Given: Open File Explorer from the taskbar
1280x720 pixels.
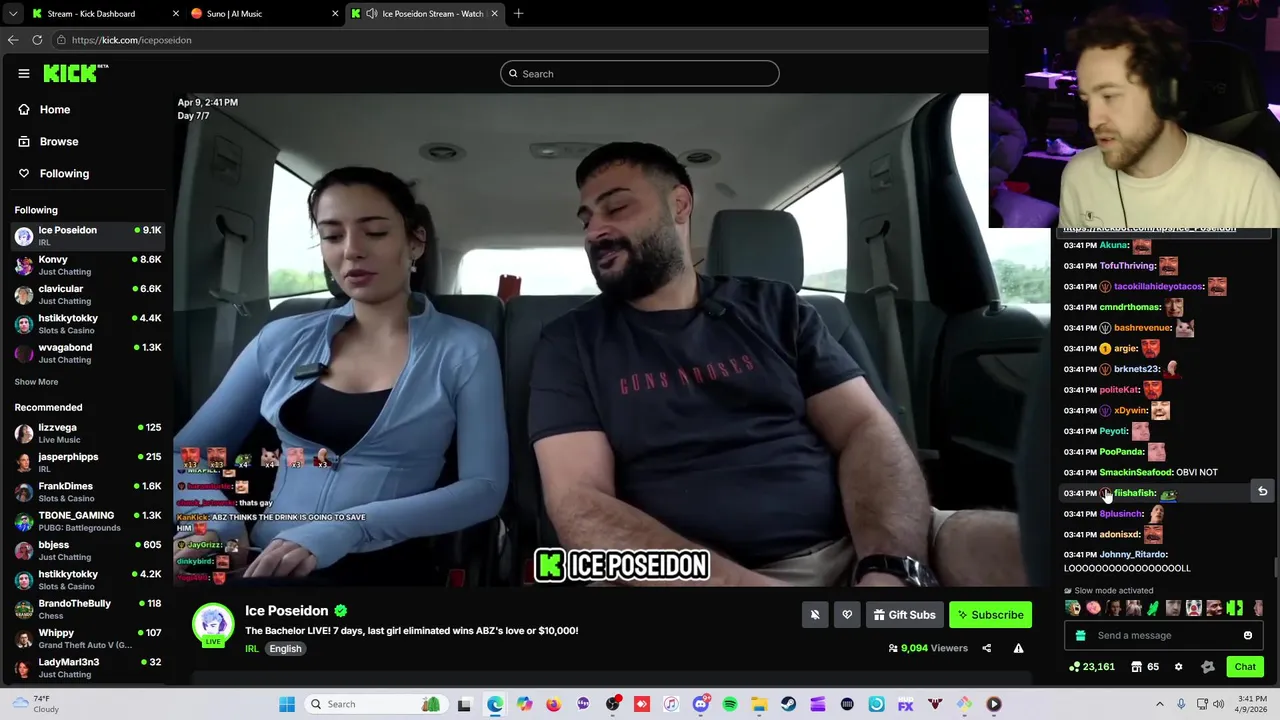Looking at the screenshot, I should point(759,704).
